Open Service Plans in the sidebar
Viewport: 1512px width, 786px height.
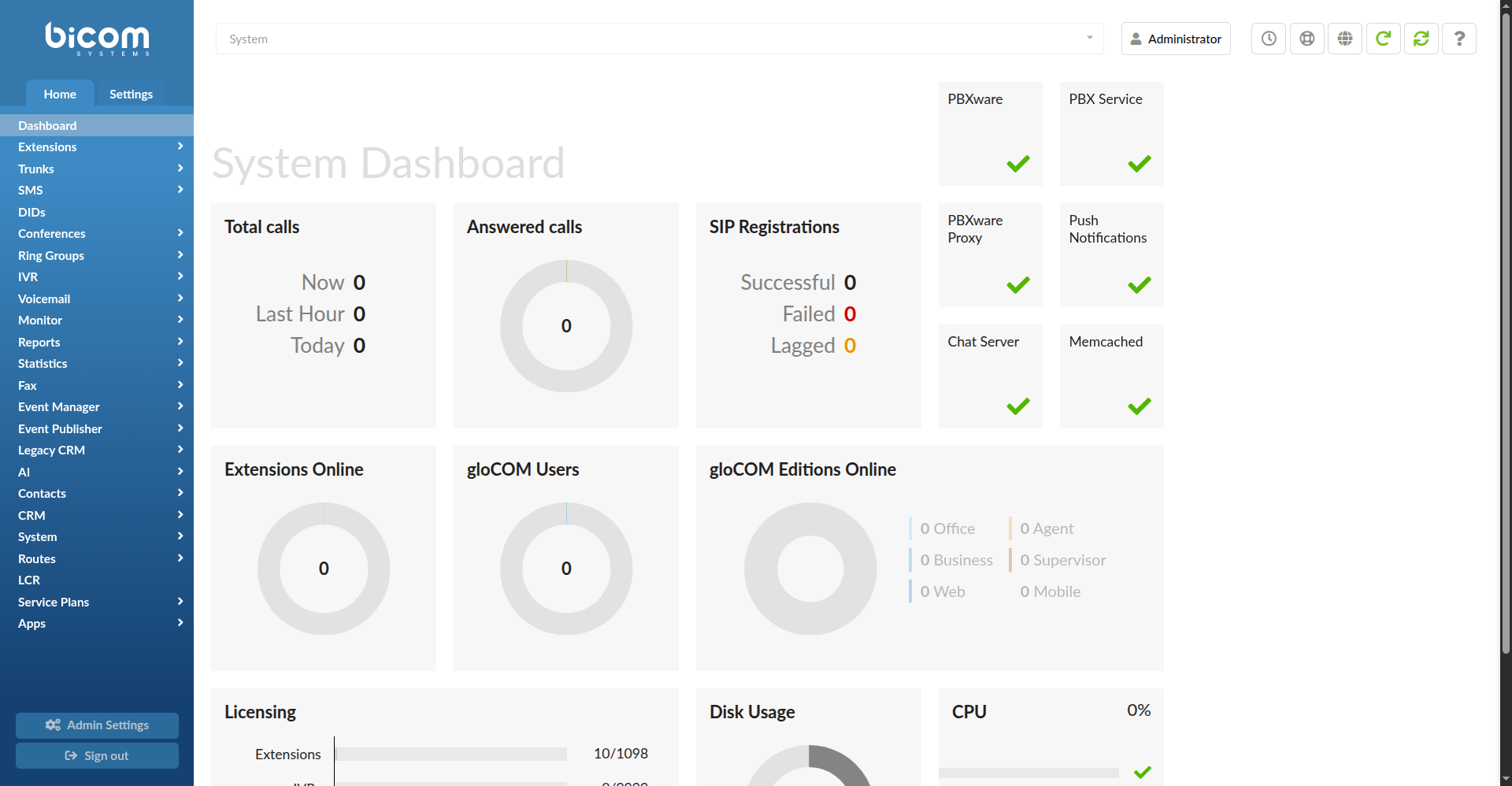pos(97,602)
